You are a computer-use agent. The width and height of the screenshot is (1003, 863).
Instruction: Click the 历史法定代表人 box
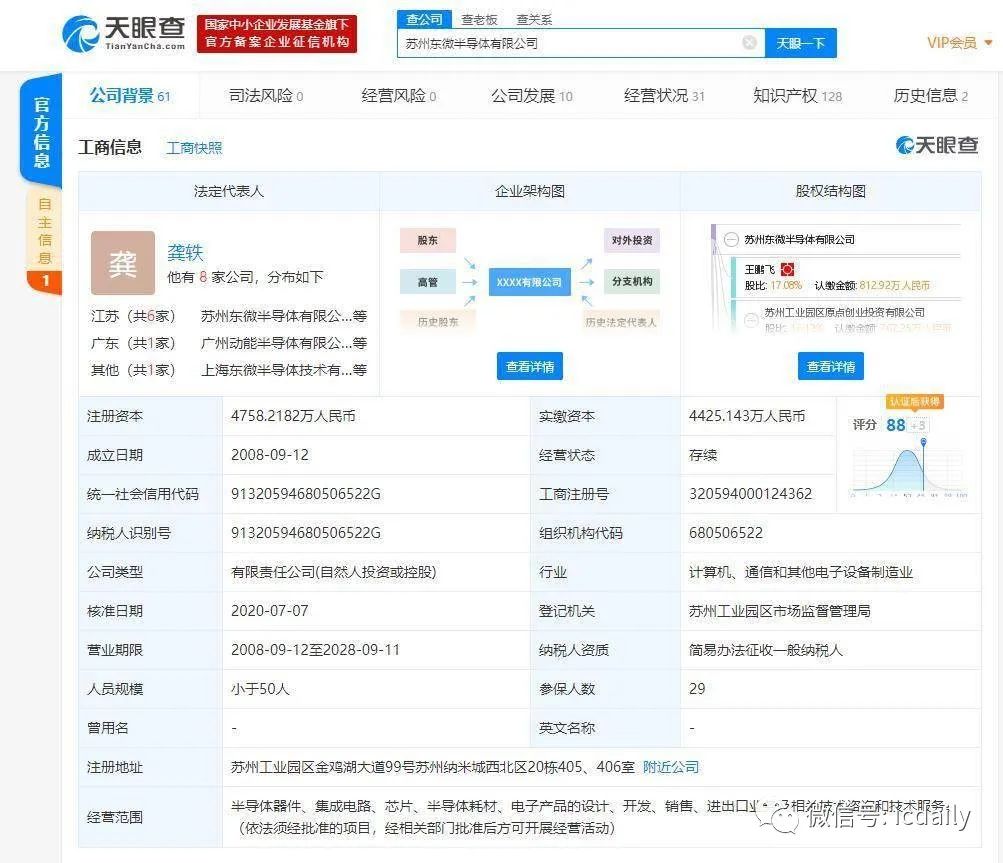point(621,322)
